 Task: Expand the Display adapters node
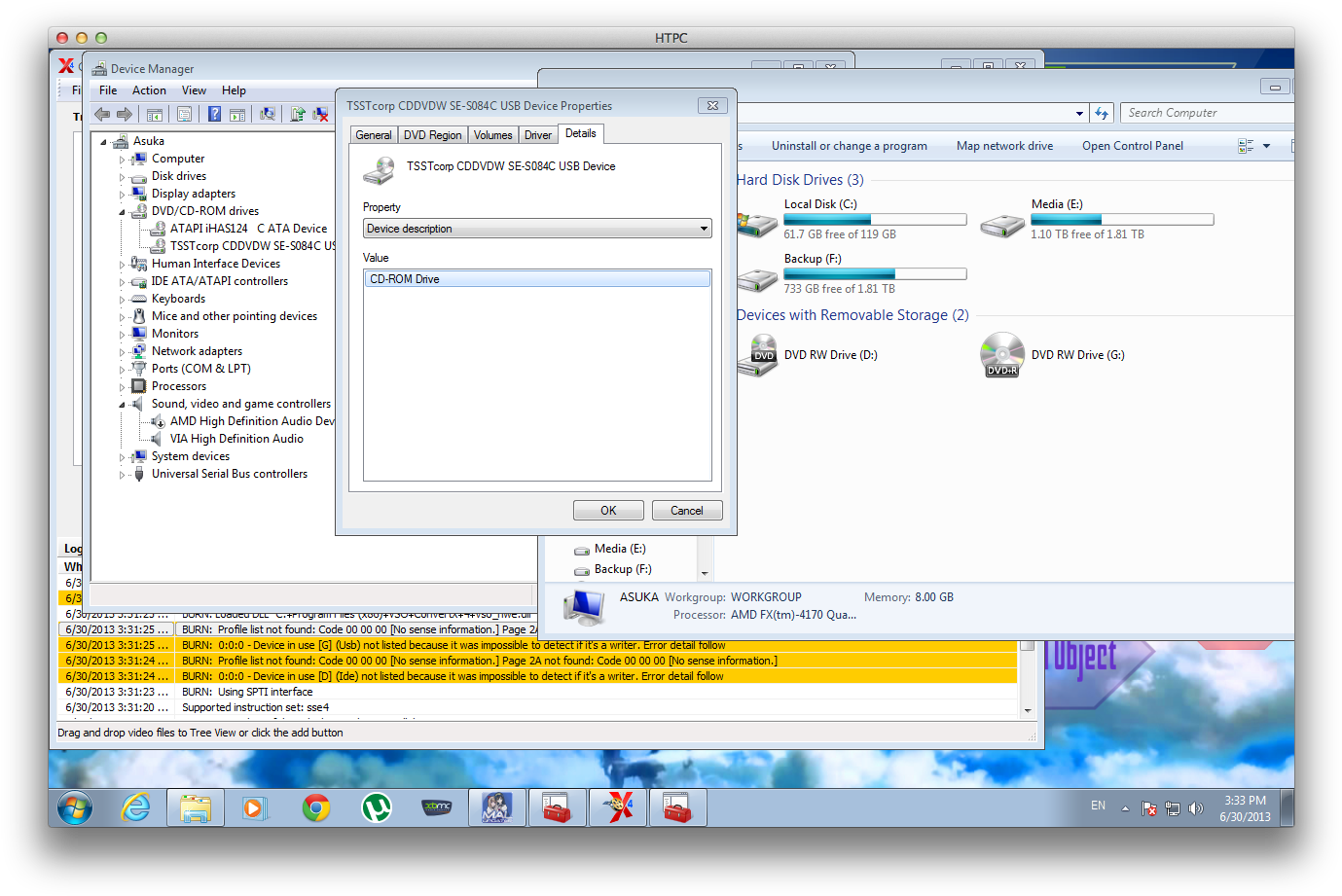coord(123,195)
